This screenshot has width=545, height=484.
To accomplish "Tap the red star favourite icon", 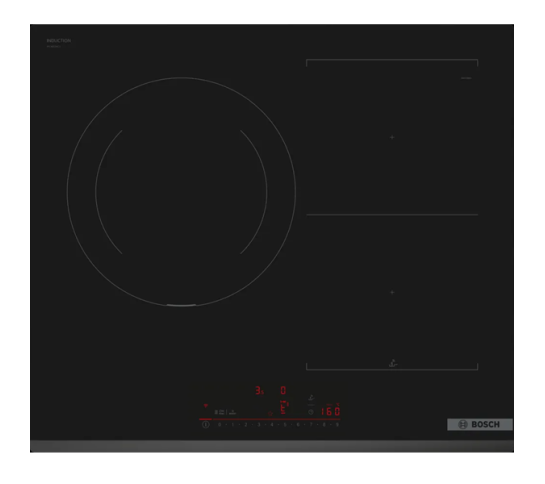I will (x=270, y=413).
